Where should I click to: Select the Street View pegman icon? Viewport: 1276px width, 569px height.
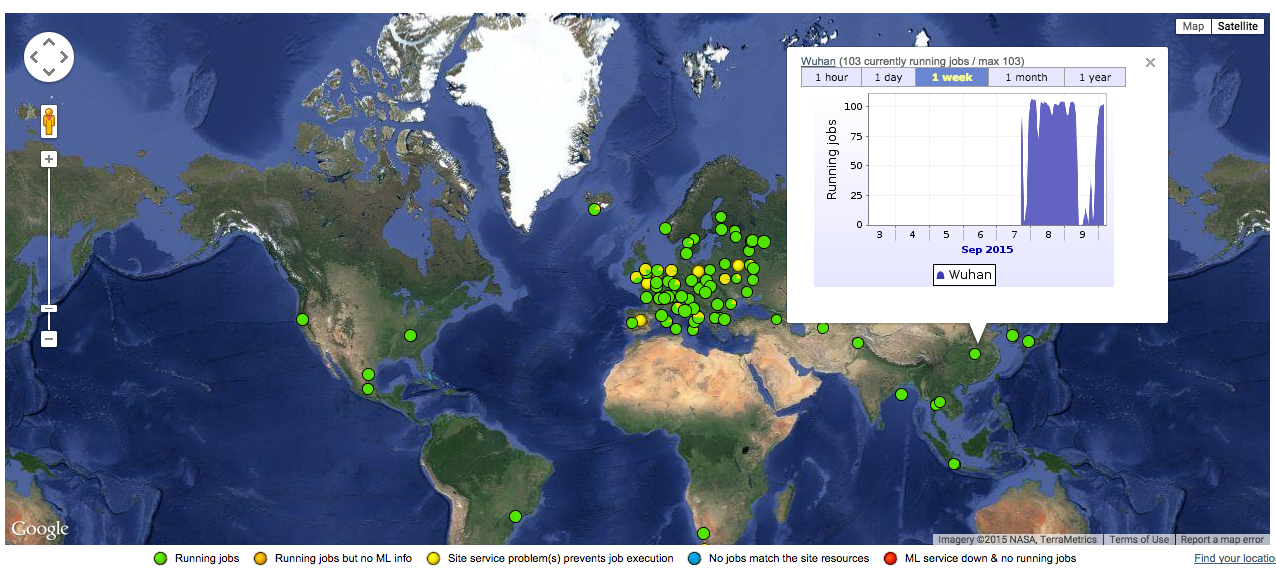click(x=49, y=121)
